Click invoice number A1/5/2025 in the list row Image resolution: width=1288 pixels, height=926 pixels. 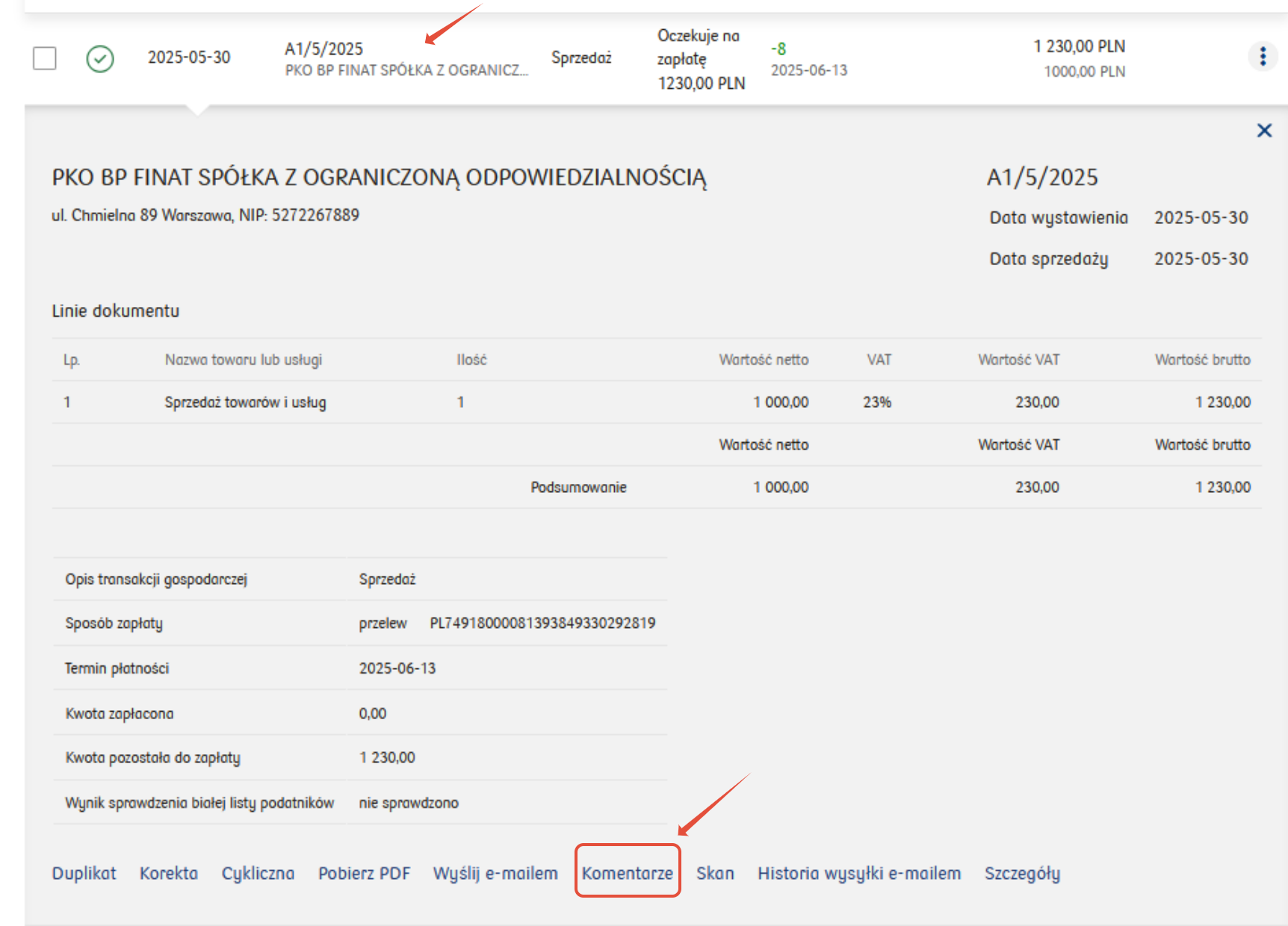click(323, 49)
